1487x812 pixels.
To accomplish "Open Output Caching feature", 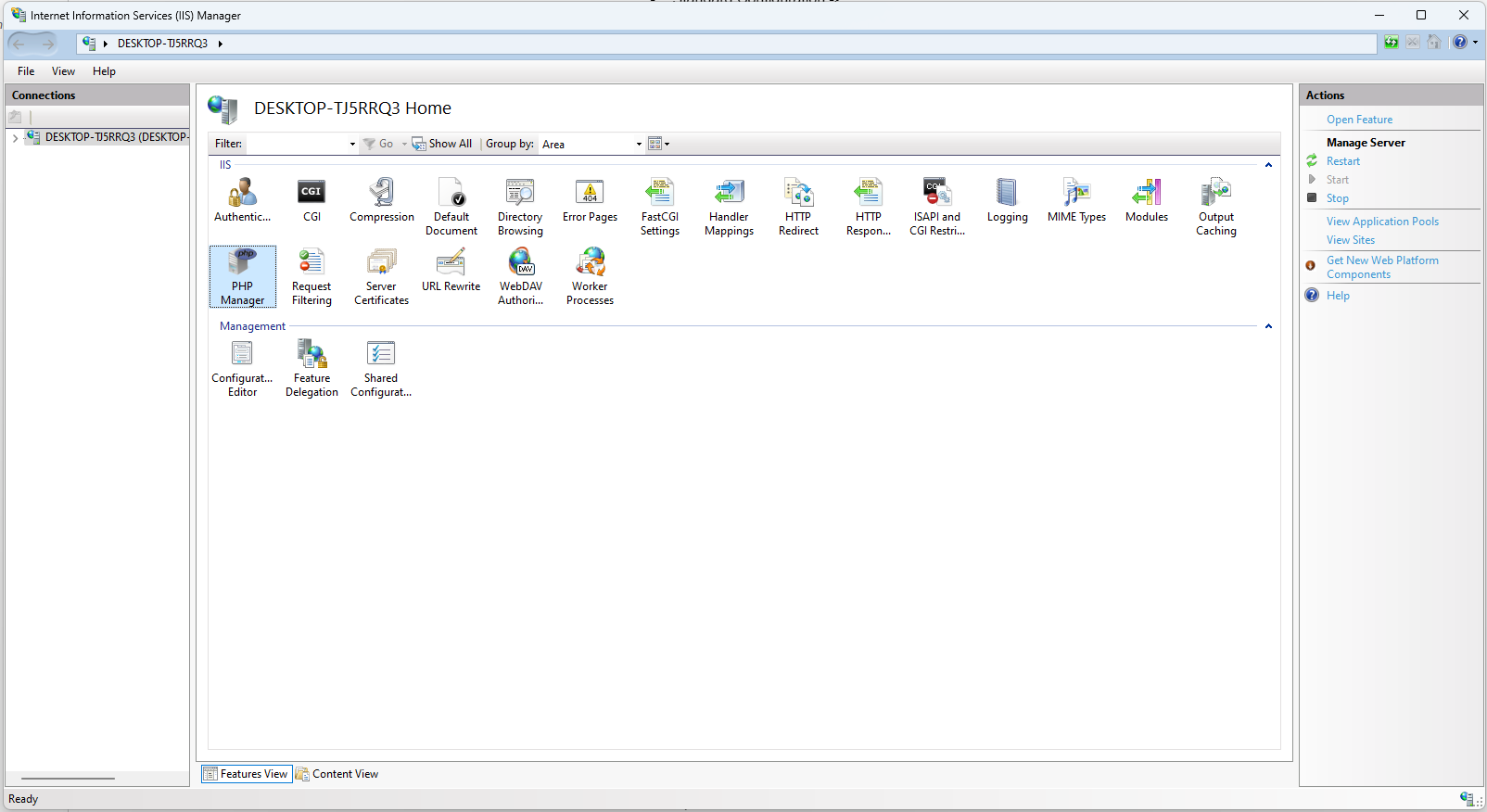I will point(1215,207).
